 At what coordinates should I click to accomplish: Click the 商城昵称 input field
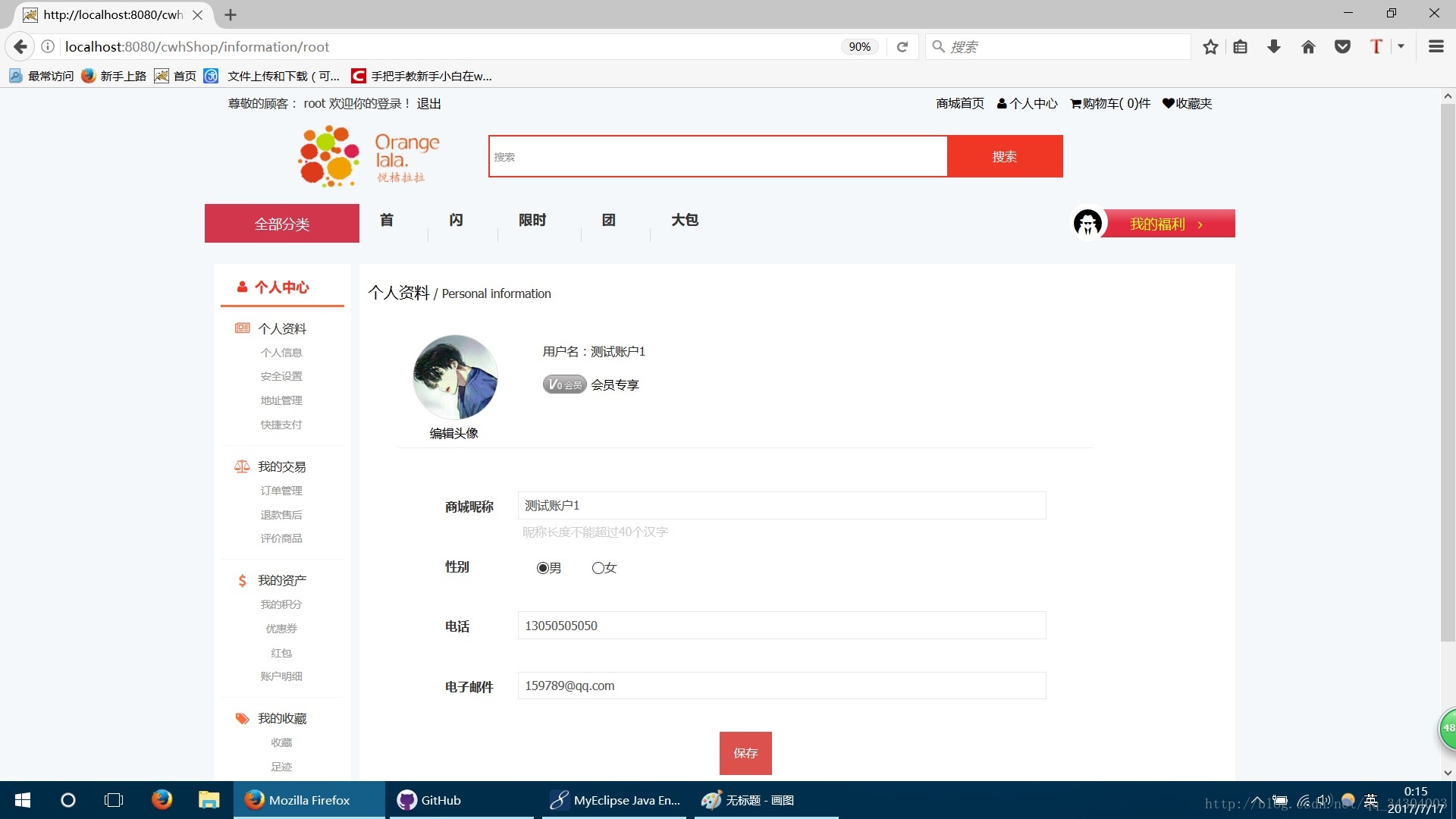point(782,505)
